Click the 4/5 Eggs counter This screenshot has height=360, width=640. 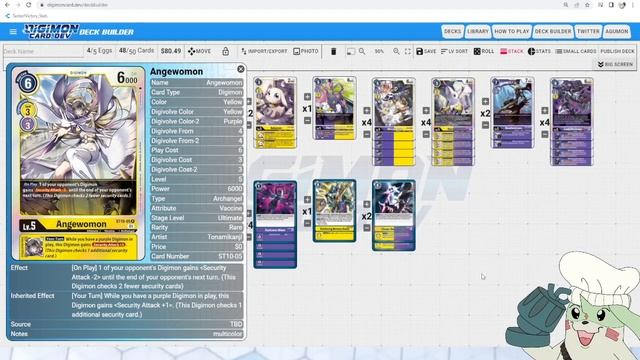point(99,51)
